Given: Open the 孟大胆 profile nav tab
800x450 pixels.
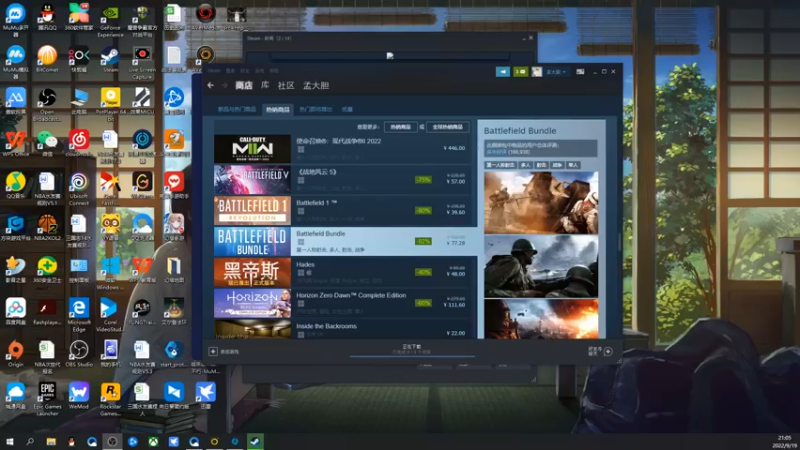Looking at the screenshot, I should [316, 86].
